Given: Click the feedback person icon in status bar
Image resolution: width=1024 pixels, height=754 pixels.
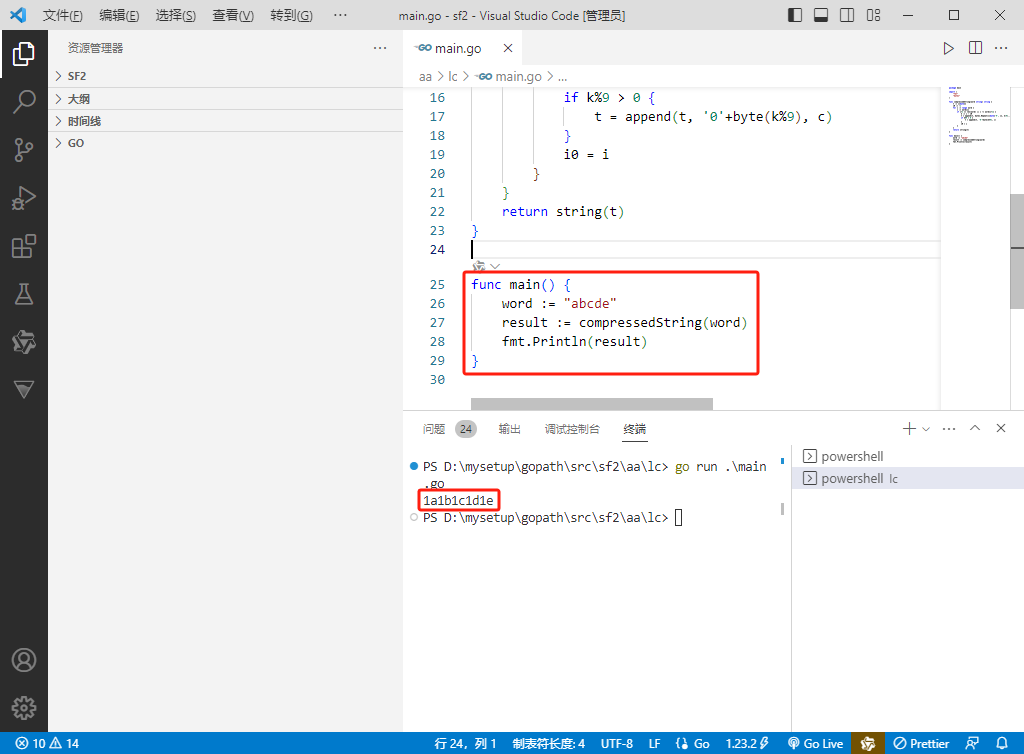Looking at the screenshot, I should tap(972, 744).
